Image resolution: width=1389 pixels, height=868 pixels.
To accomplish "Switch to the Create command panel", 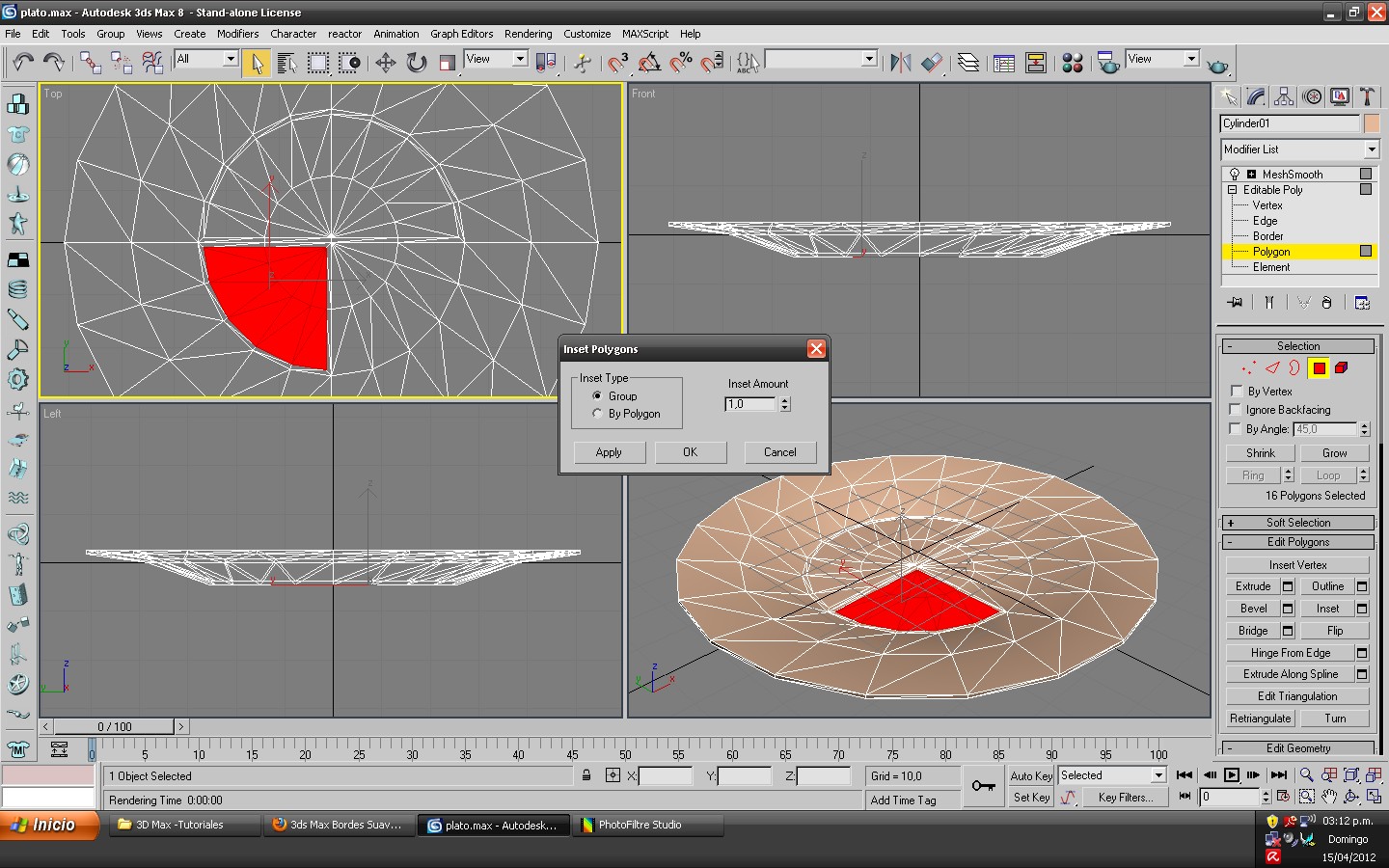I will click(1228, 96).
